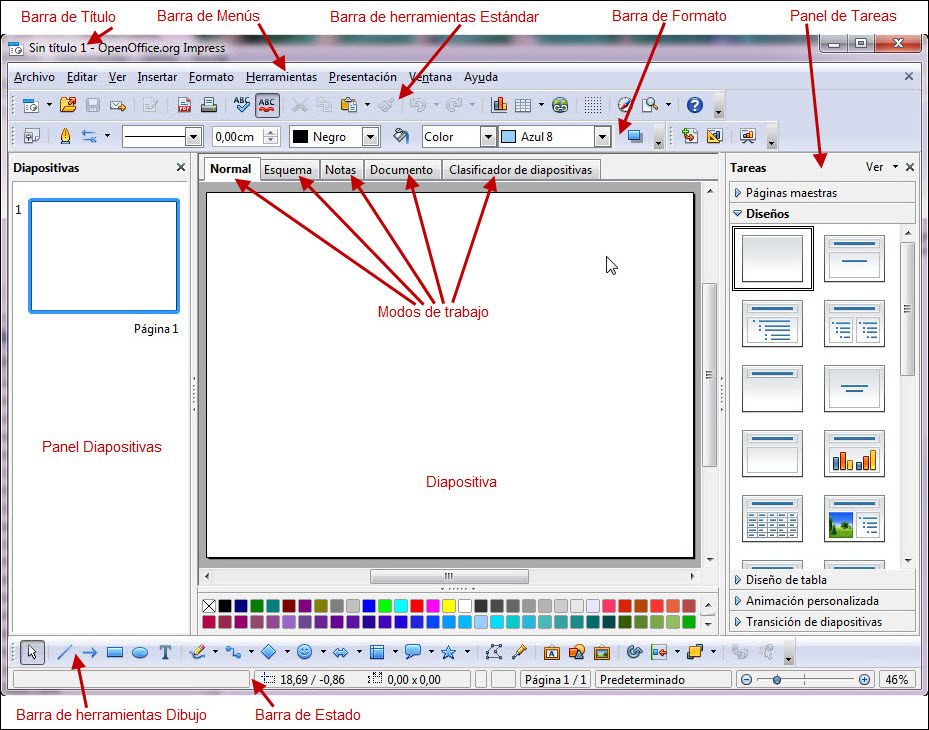Increase line width with stepper up arrow
929x730 pixels.
click(271, 132)
